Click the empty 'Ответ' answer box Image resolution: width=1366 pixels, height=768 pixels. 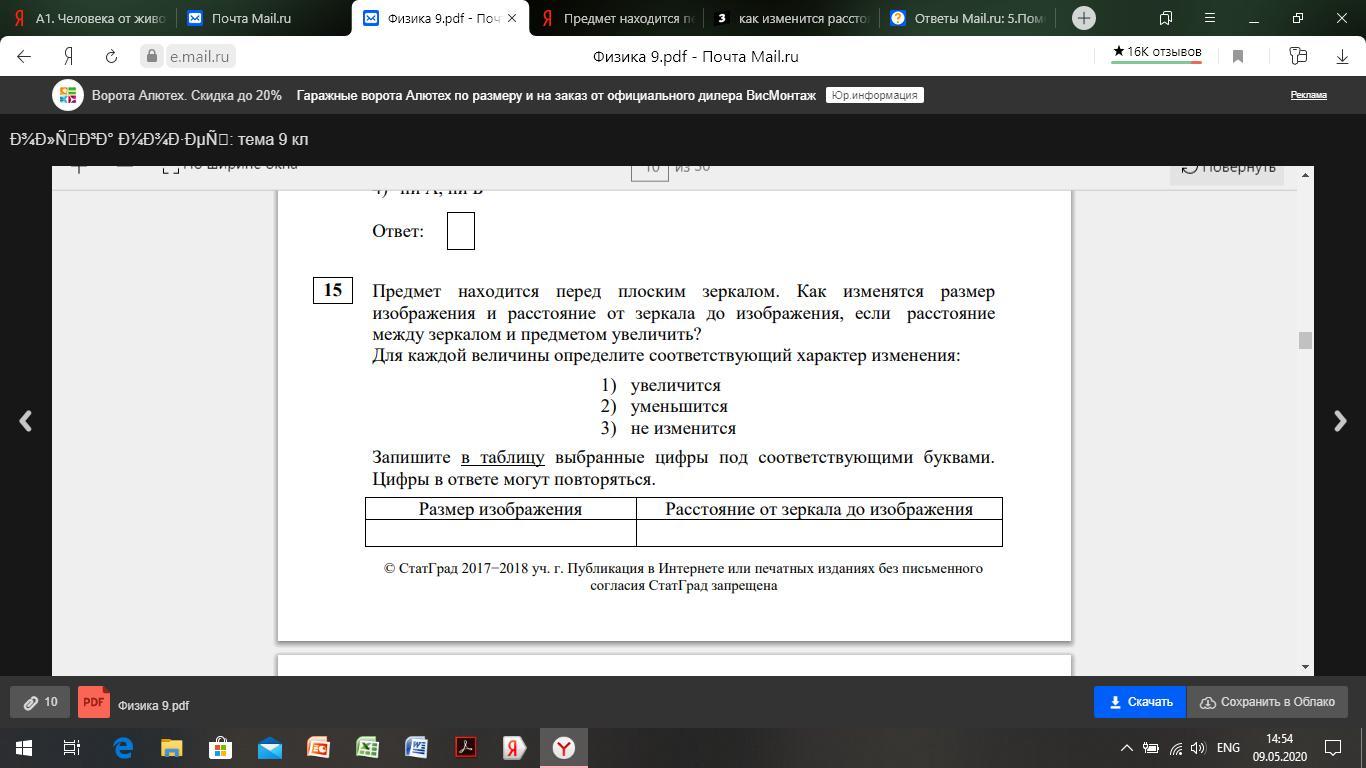pyautogui.click(x=461, y=231)
